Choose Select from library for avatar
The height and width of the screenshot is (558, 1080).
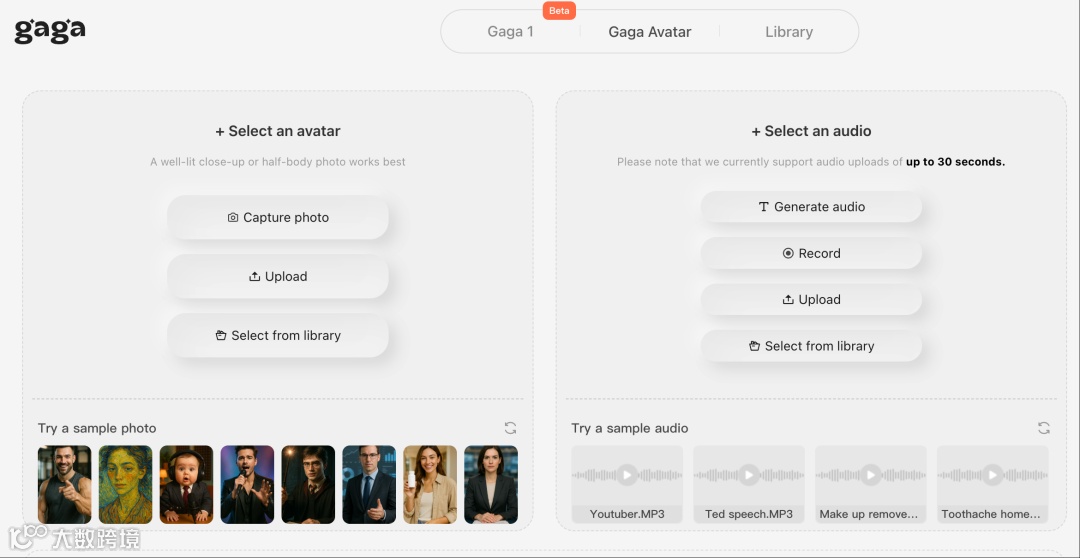click(278, 335)
